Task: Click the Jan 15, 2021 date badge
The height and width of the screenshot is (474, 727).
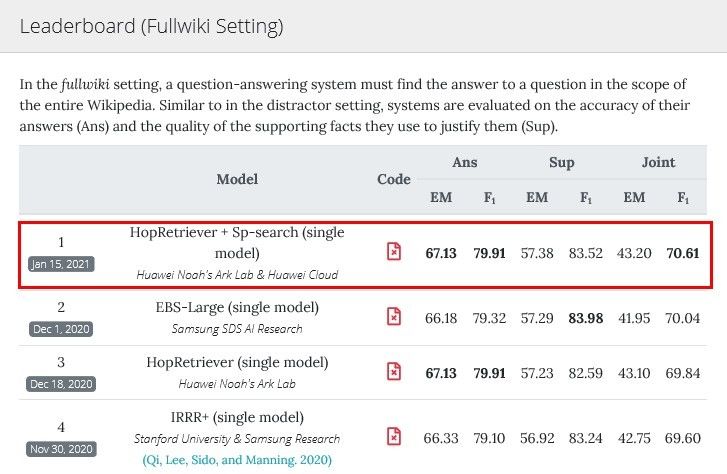Action: tap(61, 264)
